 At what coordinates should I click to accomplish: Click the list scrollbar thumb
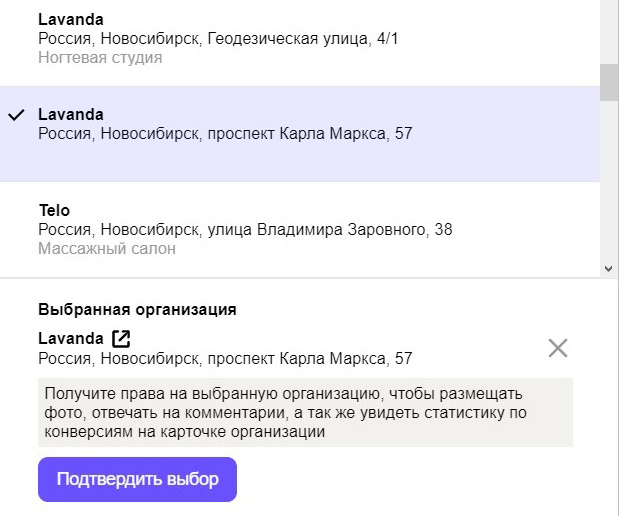tap(609, 83)
